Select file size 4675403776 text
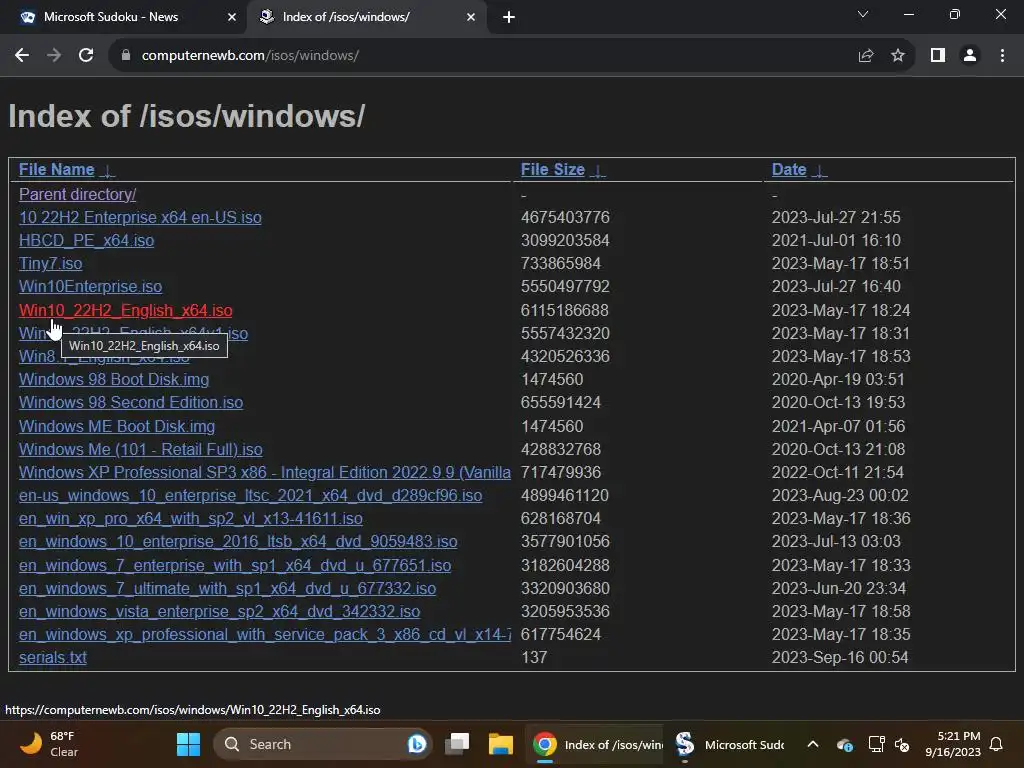1024x768 pixels. [565, 217]
